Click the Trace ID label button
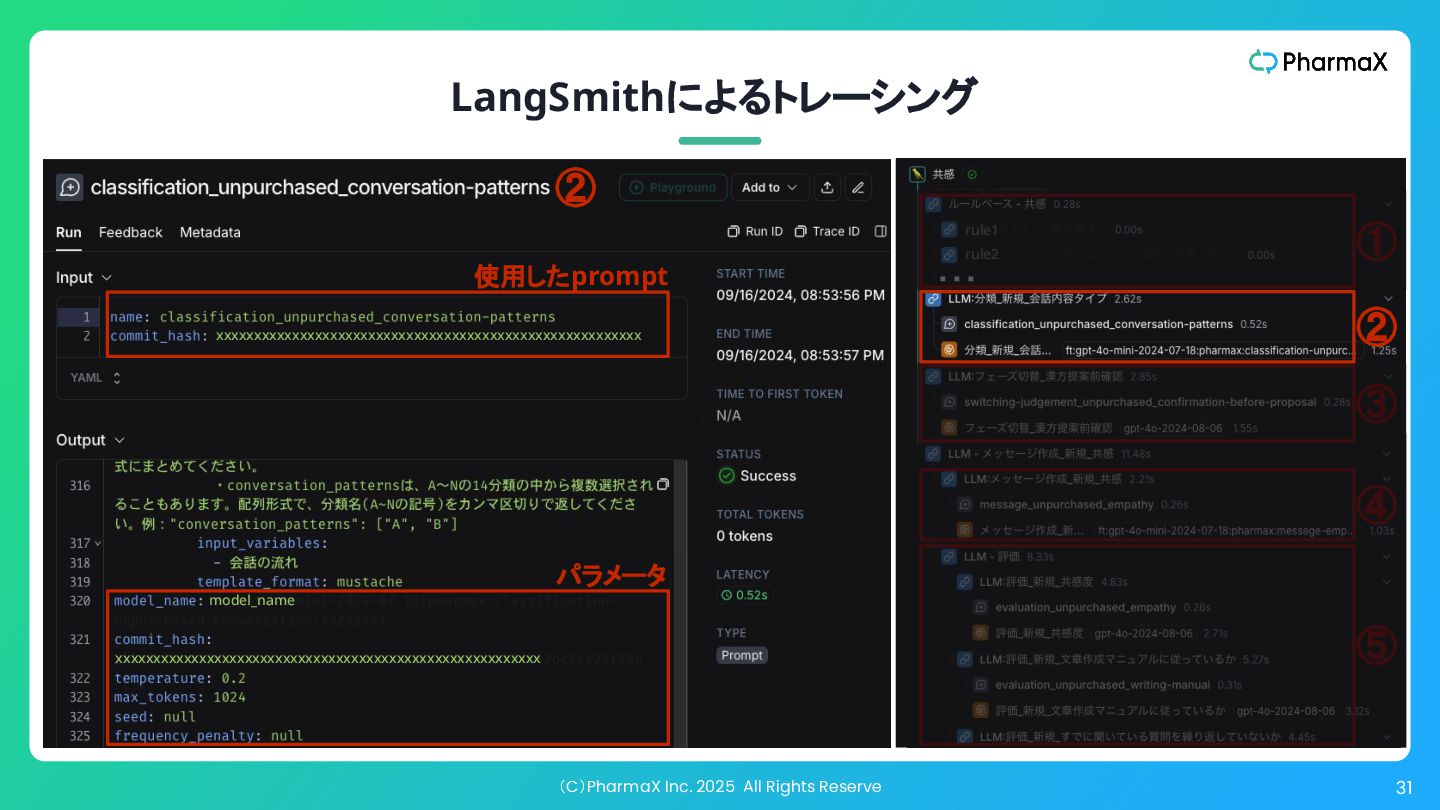This screenshot has width=1440, height=810. pyautogui.click(x=836, y=231)
